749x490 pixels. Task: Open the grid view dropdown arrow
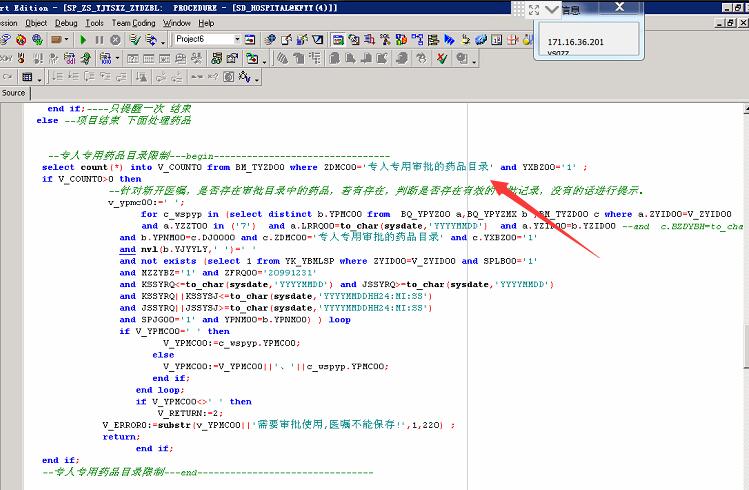click(x=40, y=77)
